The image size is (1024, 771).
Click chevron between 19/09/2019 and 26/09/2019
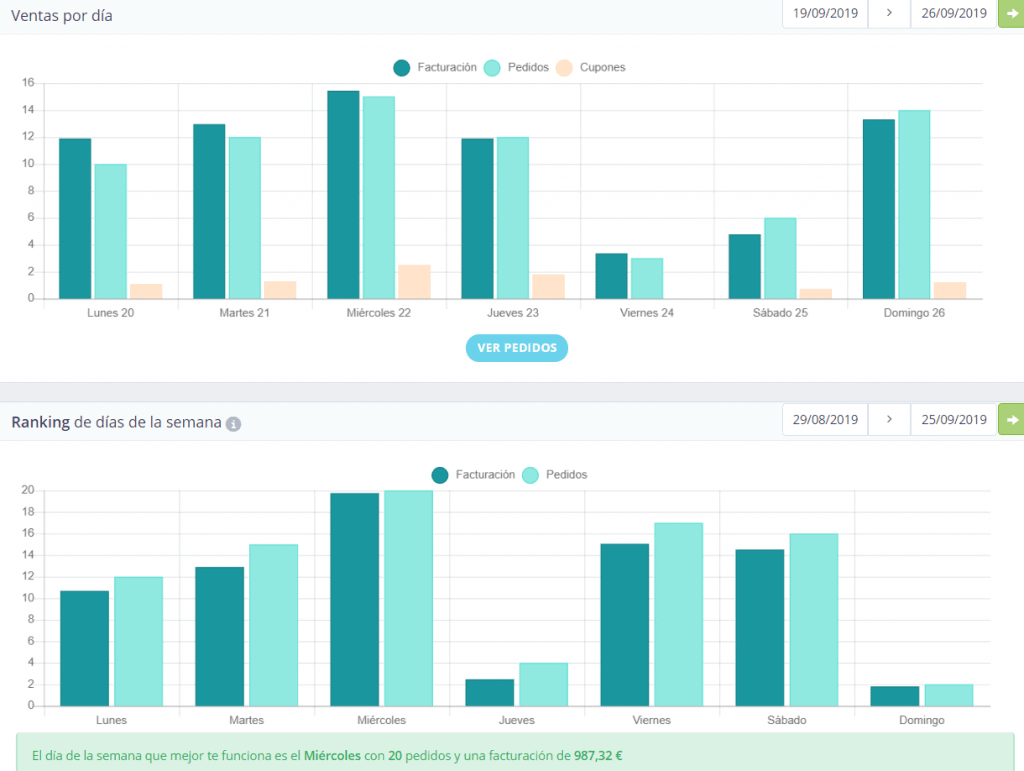click(889, 13)
